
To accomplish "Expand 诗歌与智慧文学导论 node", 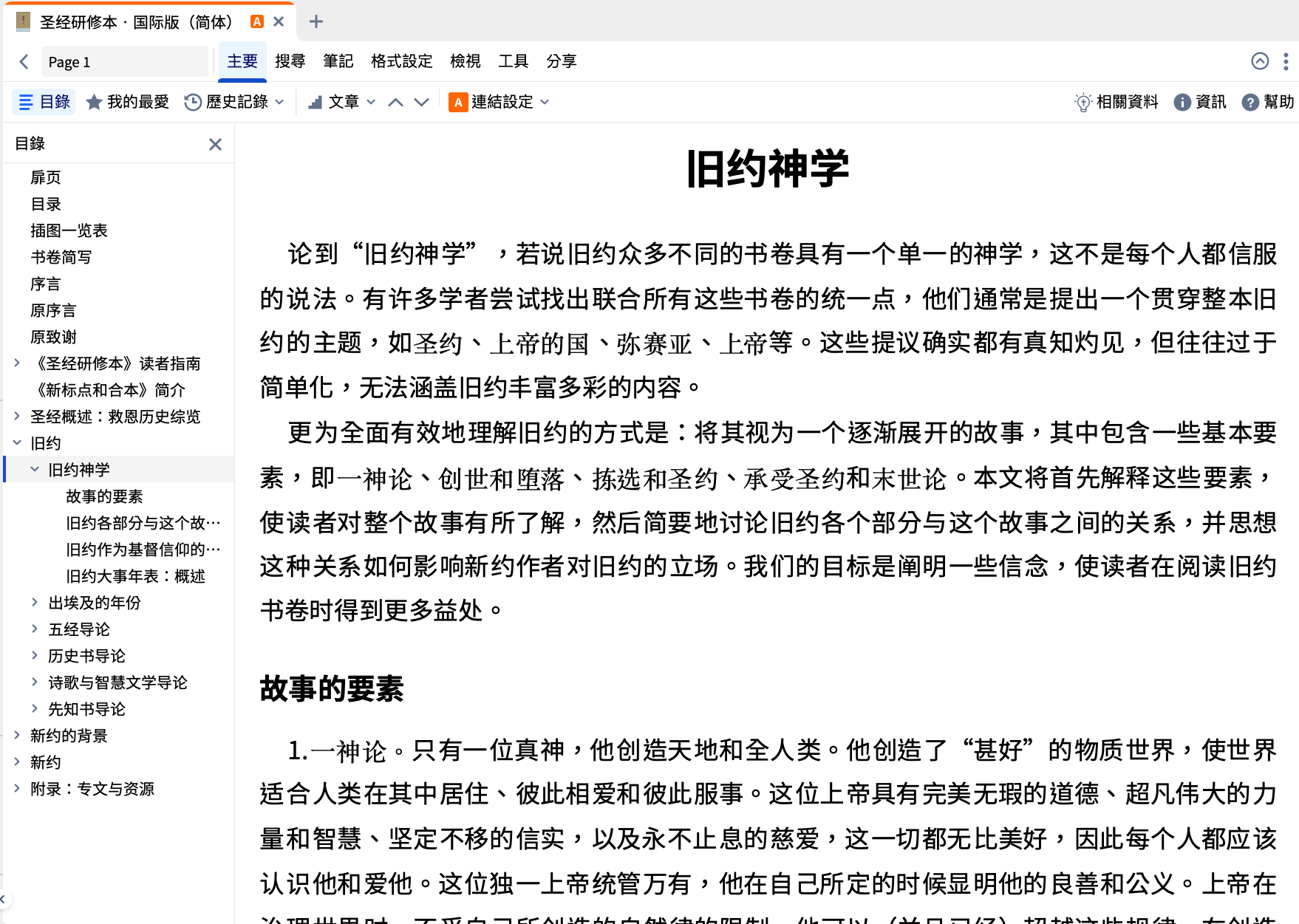I will point(35,682).
